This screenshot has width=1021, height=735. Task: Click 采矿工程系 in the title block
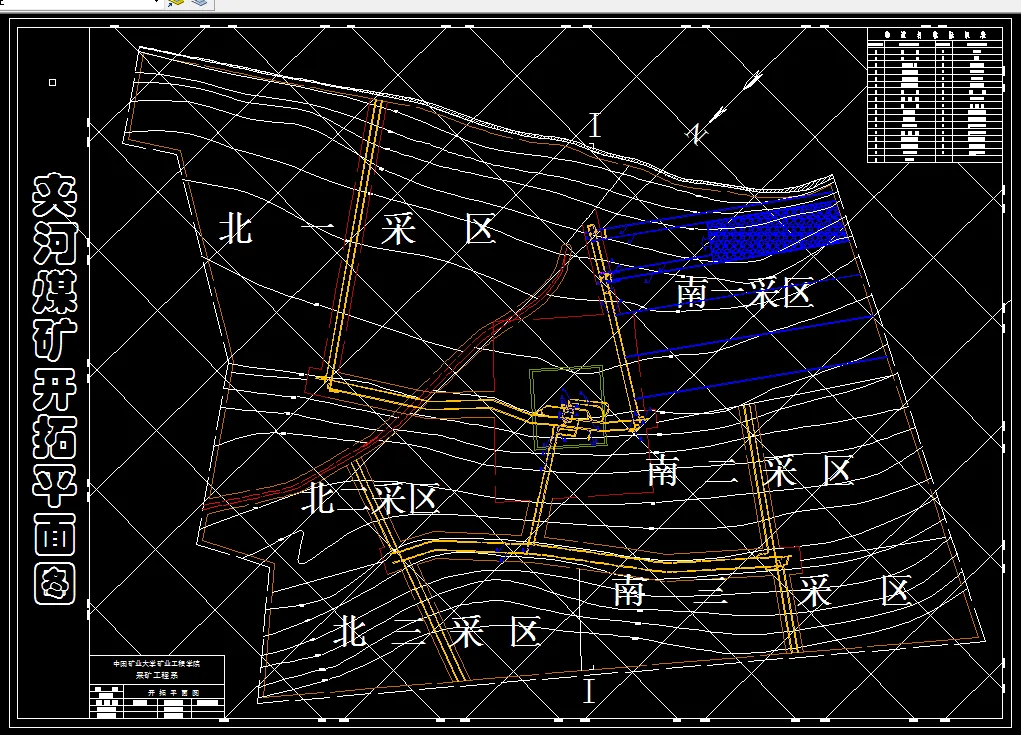click(x=157, y=676)
